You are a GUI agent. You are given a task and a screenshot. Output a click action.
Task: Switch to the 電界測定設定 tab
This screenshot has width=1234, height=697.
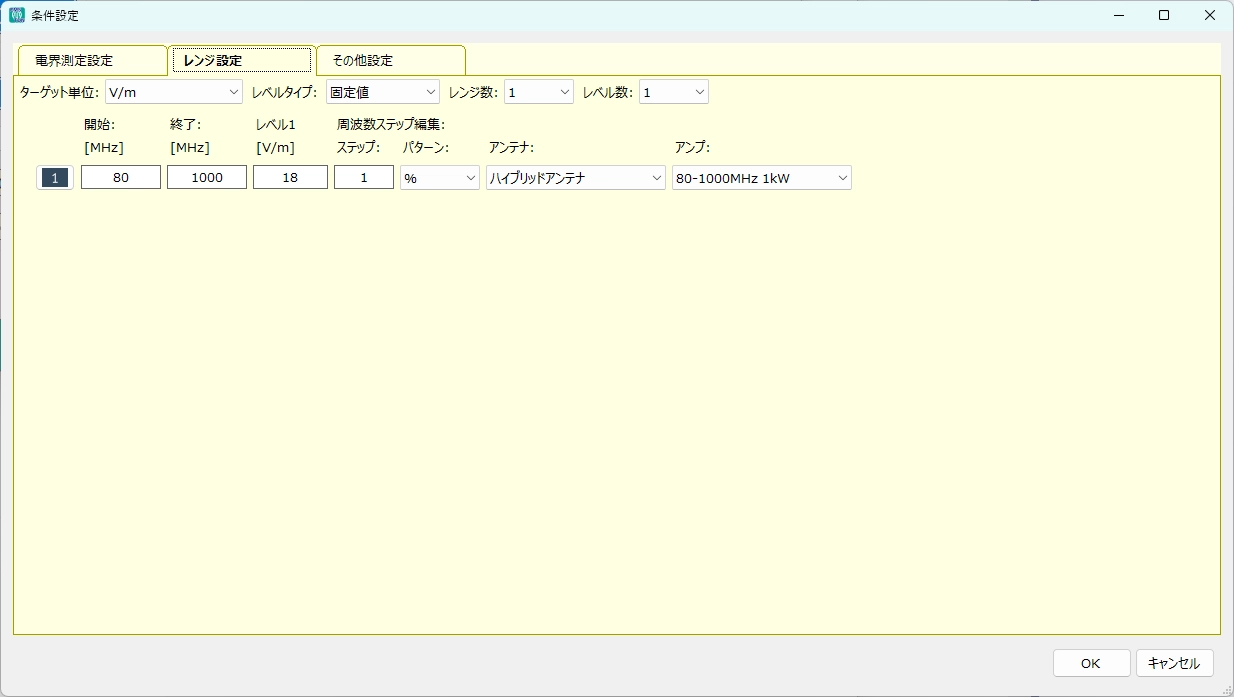(x=91, y=60)
